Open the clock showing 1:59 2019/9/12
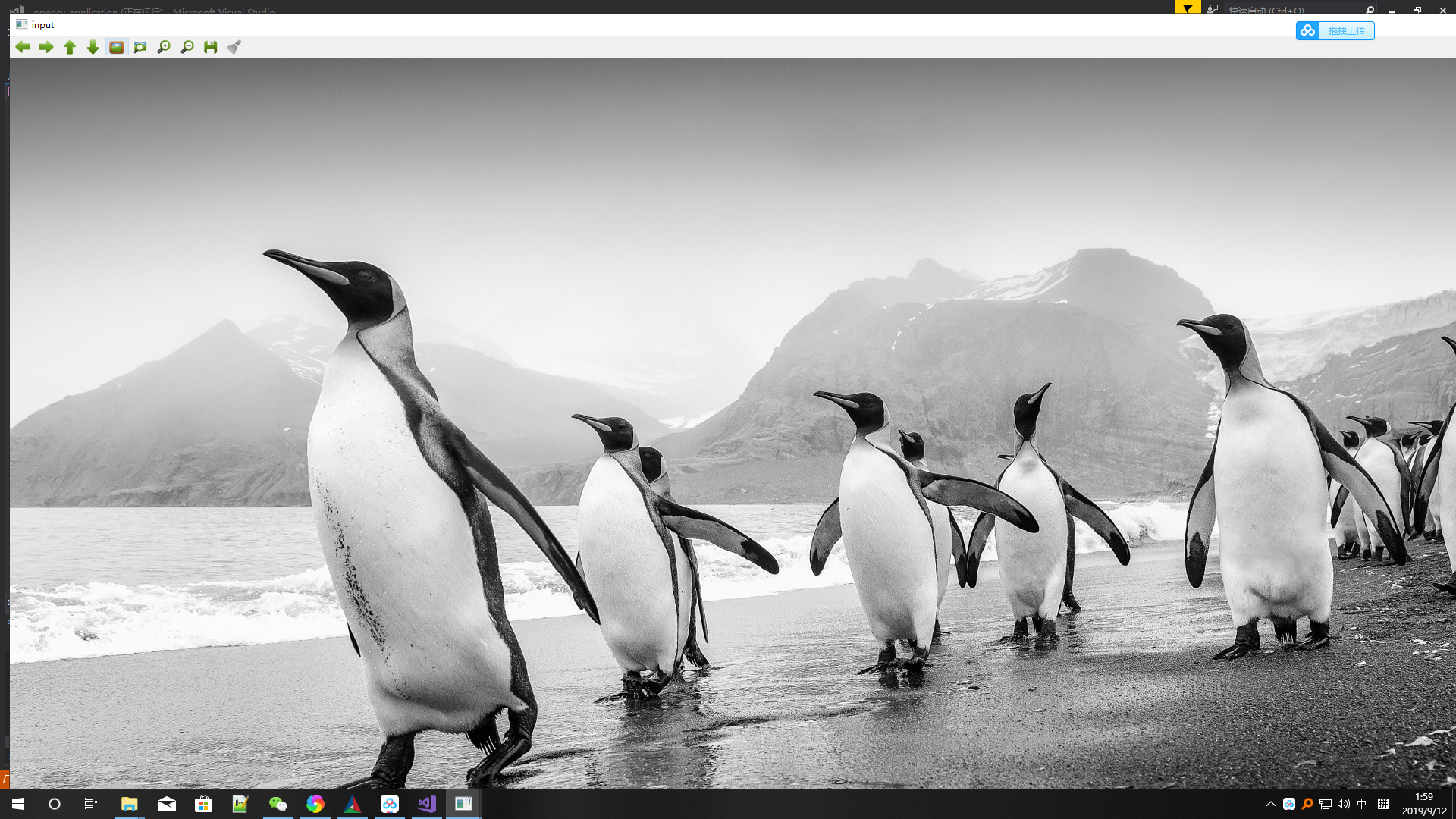The width and height of the screenshot is (1456, 819). (x=1424, y=804)
